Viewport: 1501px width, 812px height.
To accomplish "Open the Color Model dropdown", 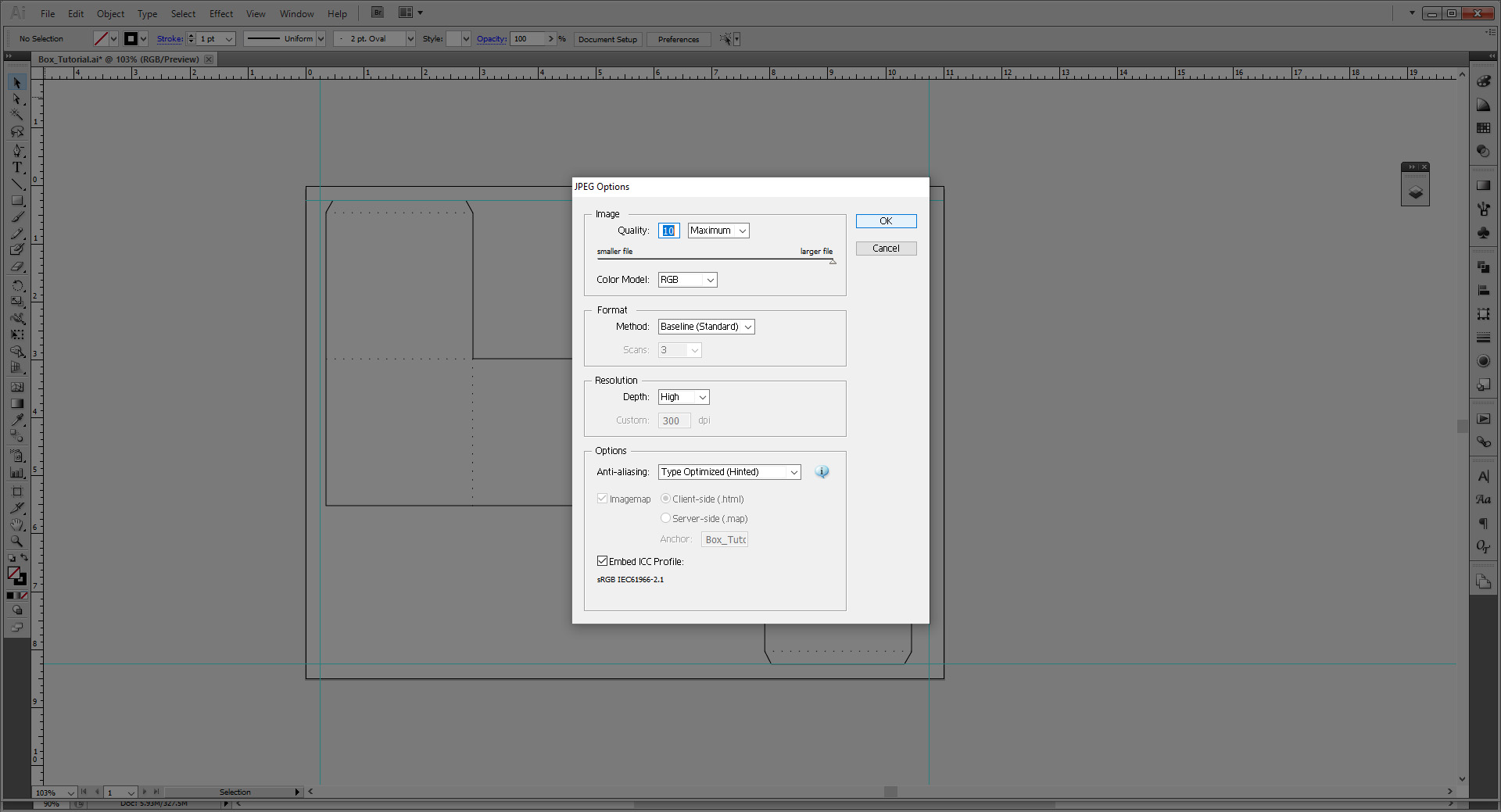I will click(x=709, y=279).
